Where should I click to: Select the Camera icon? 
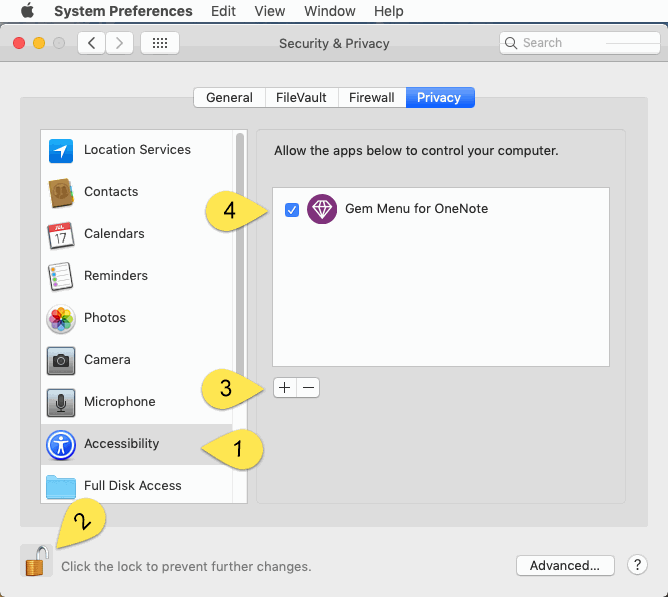click(x=61, y=361)
